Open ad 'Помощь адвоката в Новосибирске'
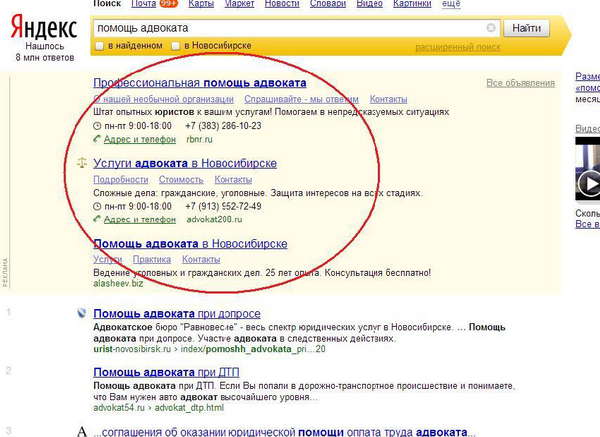600x437 pixels. 190,243
